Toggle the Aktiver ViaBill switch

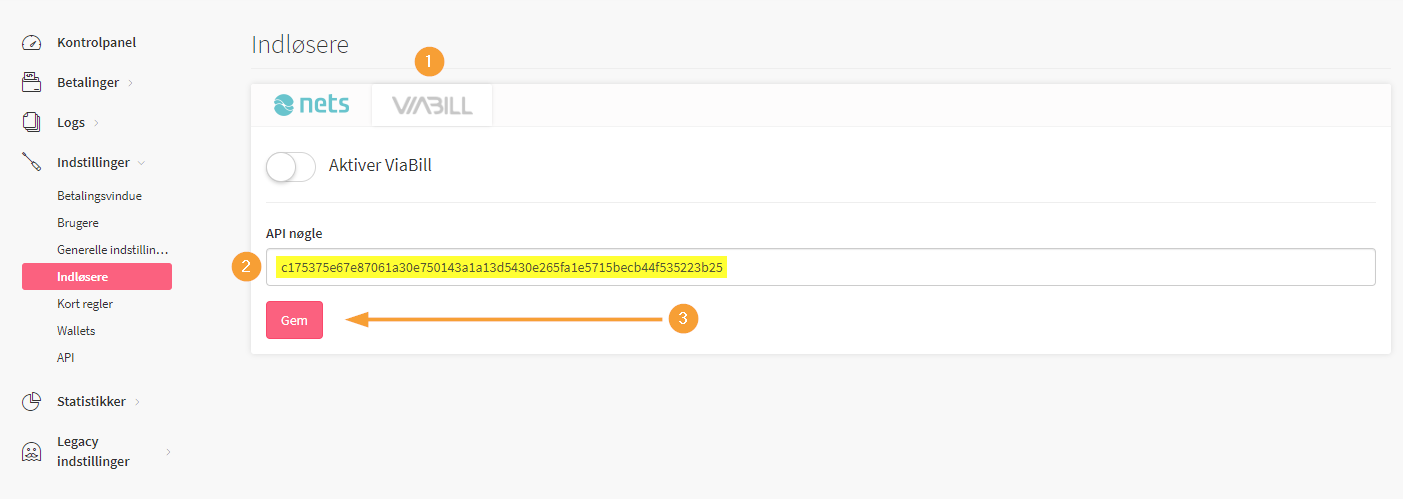[291, 166]
